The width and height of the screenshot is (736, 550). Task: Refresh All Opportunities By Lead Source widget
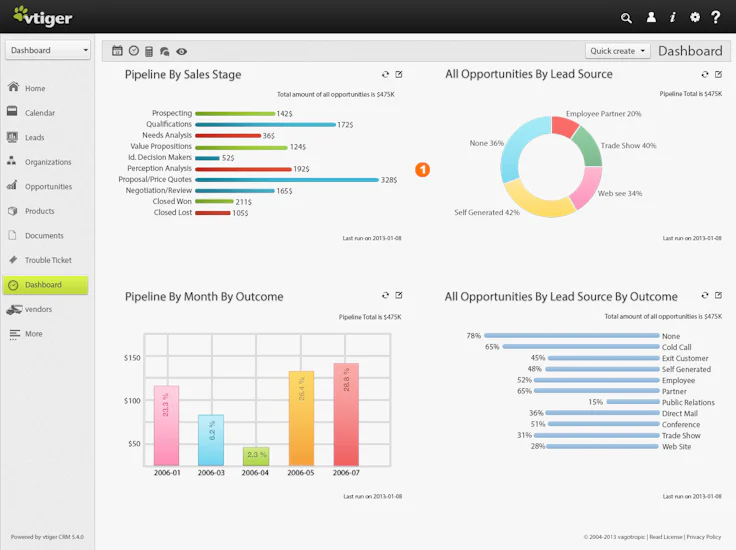click(705, 74)
